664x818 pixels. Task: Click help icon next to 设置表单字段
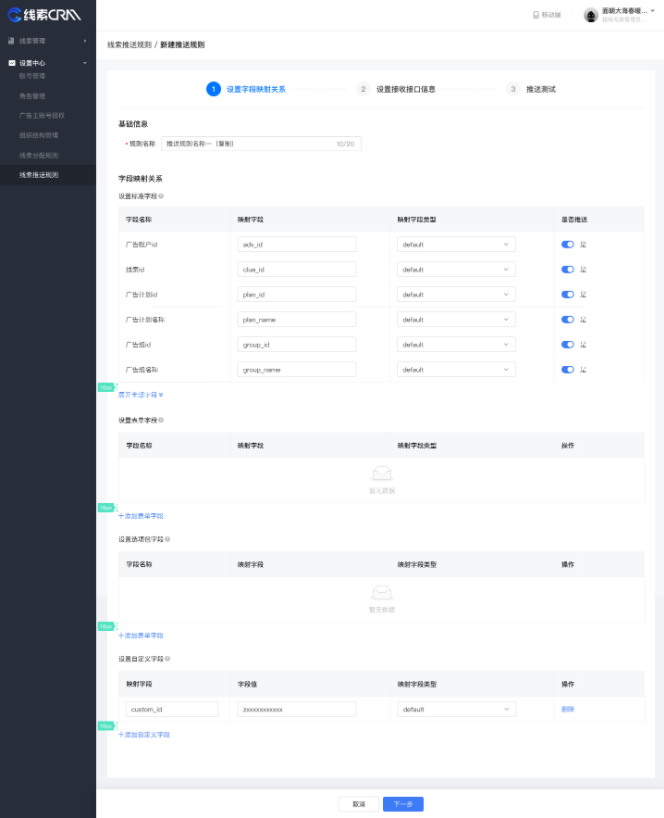tap(162, 420)
